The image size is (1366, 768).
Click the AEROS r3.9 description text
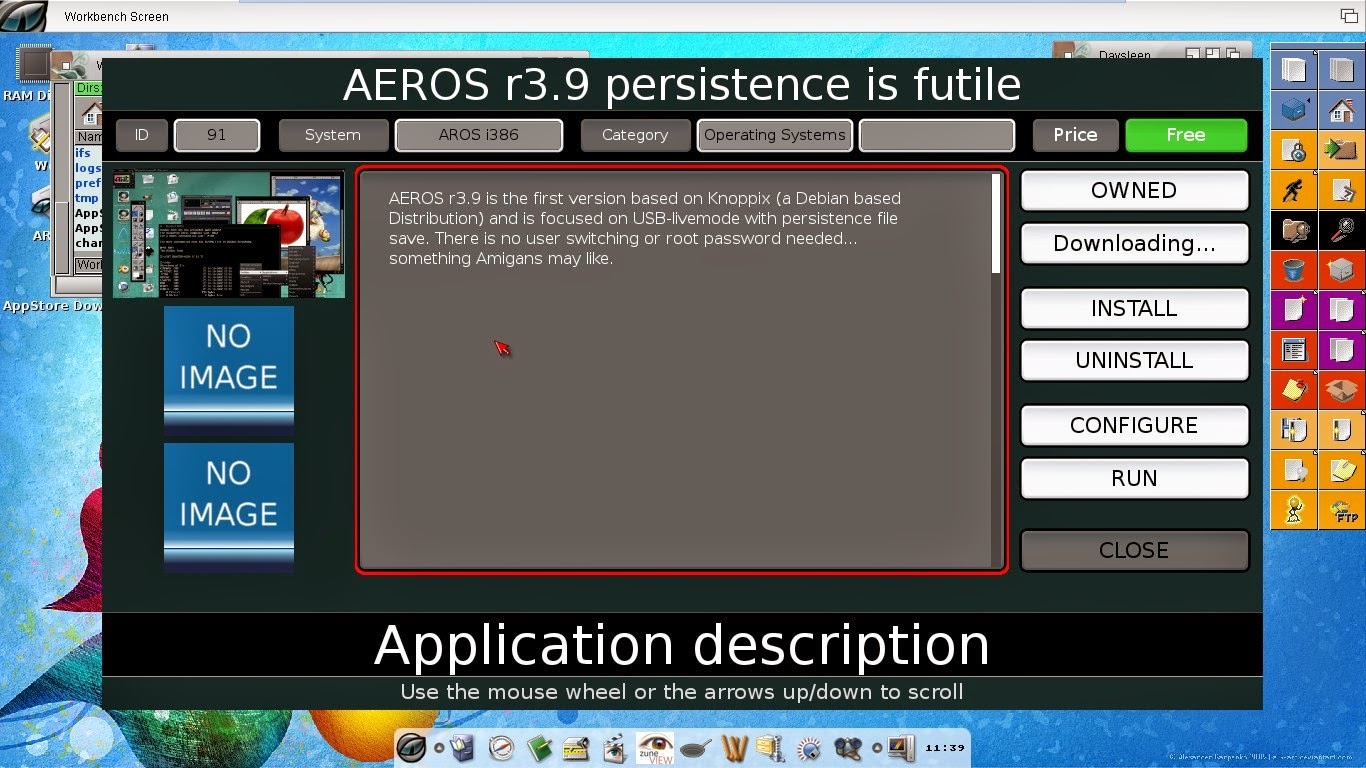645,228
